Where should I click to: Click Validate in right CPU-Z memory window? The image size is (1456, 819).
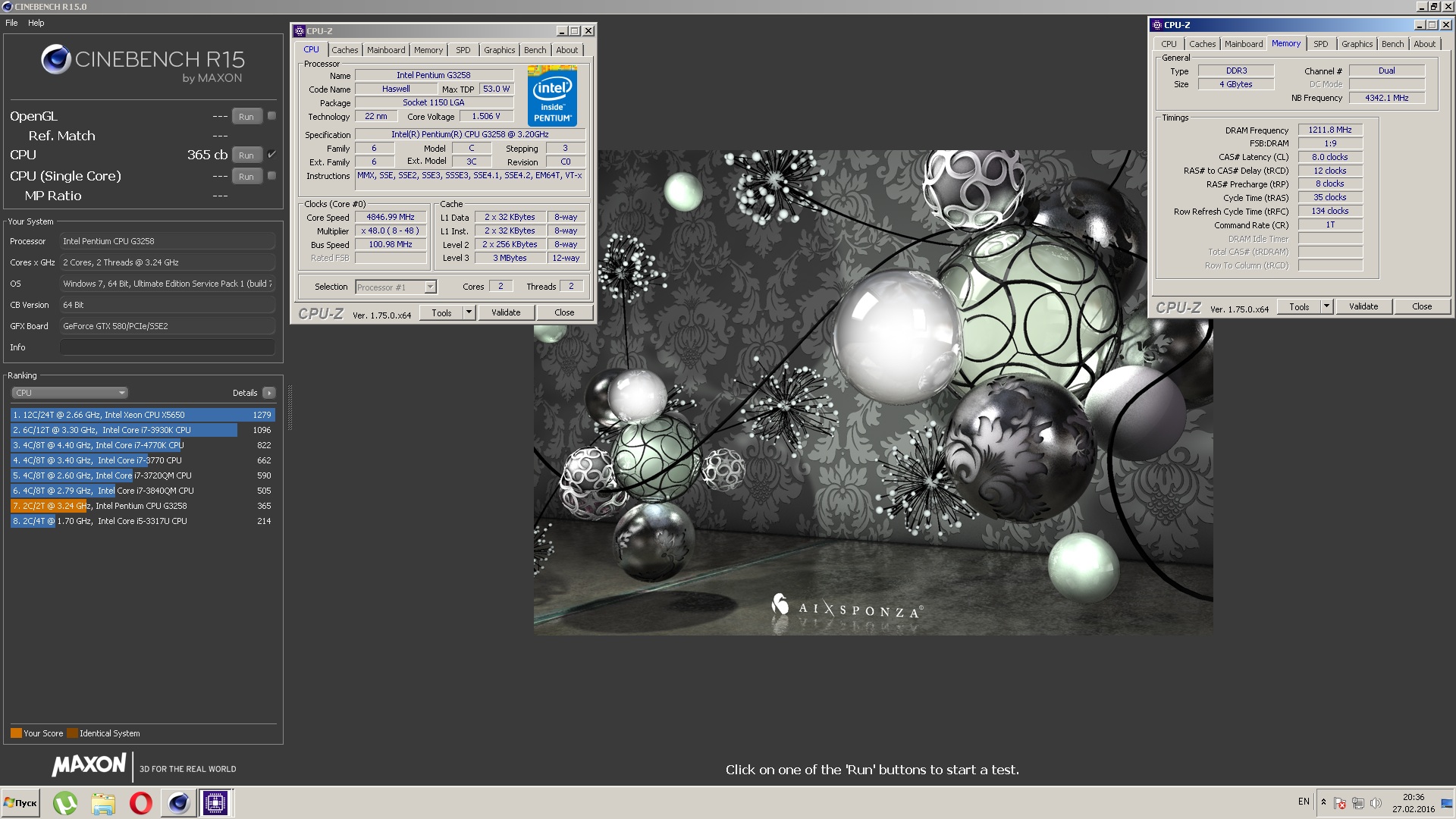click(x=1363, y=306)
